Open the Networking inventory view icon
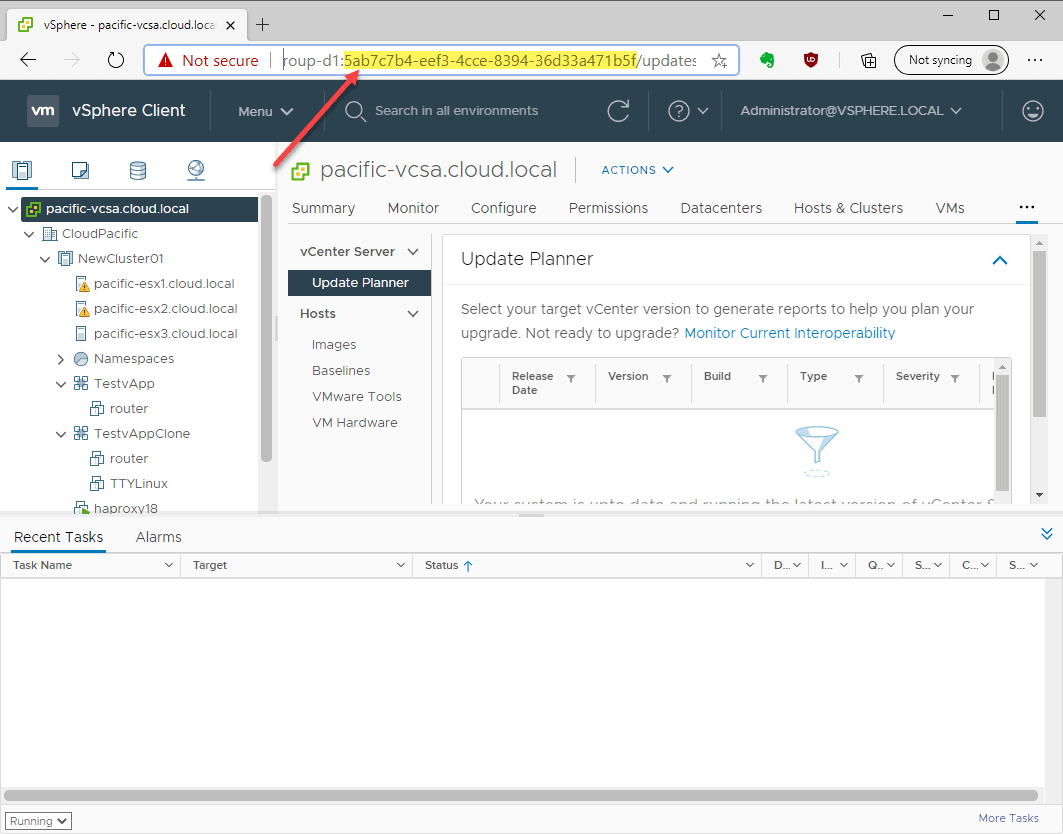Screen dimensions: 1063x834 tap(196, 170)
